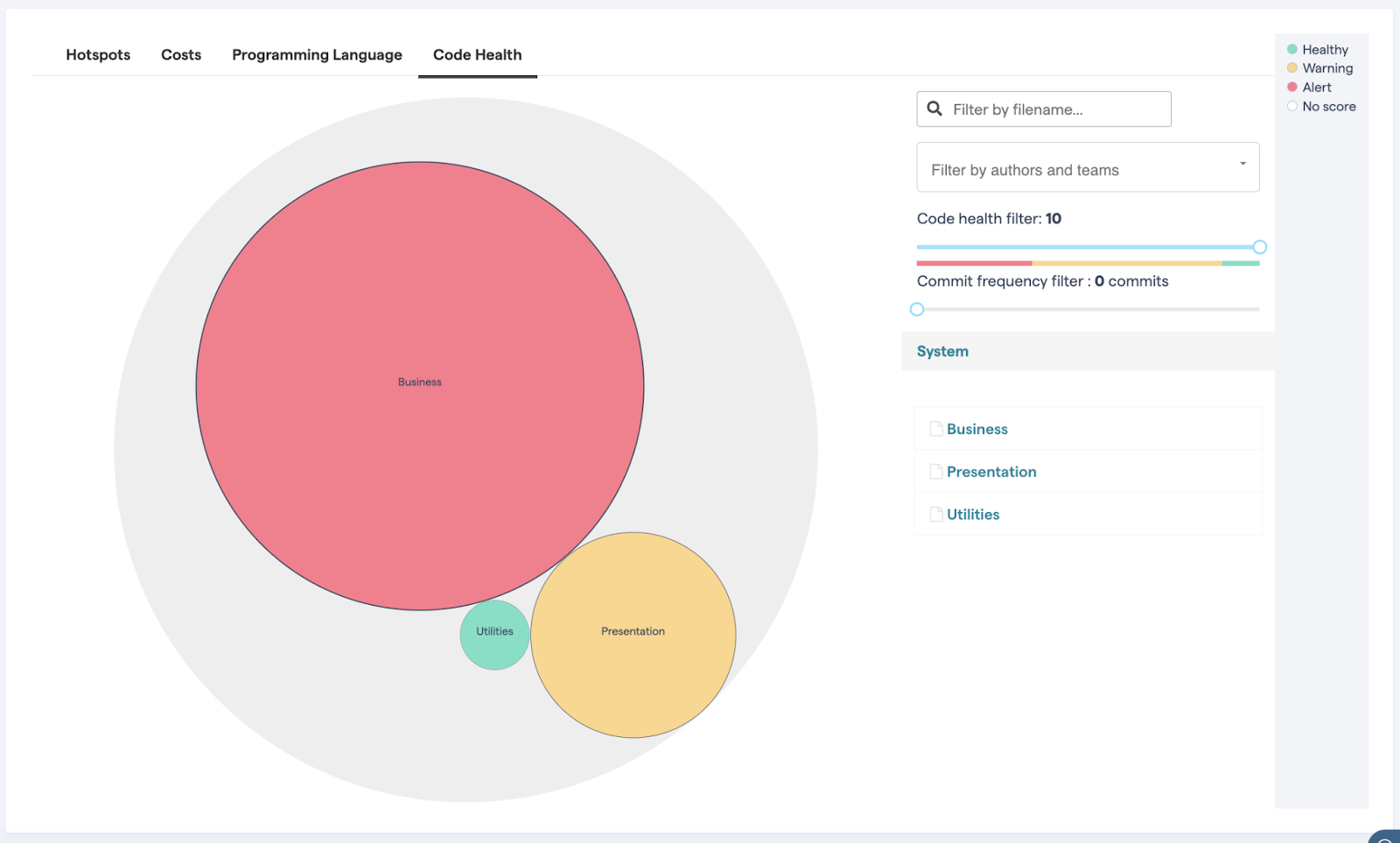Toggle the No score legend indicator
Viewport: 1400px width, 843px height.
pyautogui.click(x=1291, y=106)
